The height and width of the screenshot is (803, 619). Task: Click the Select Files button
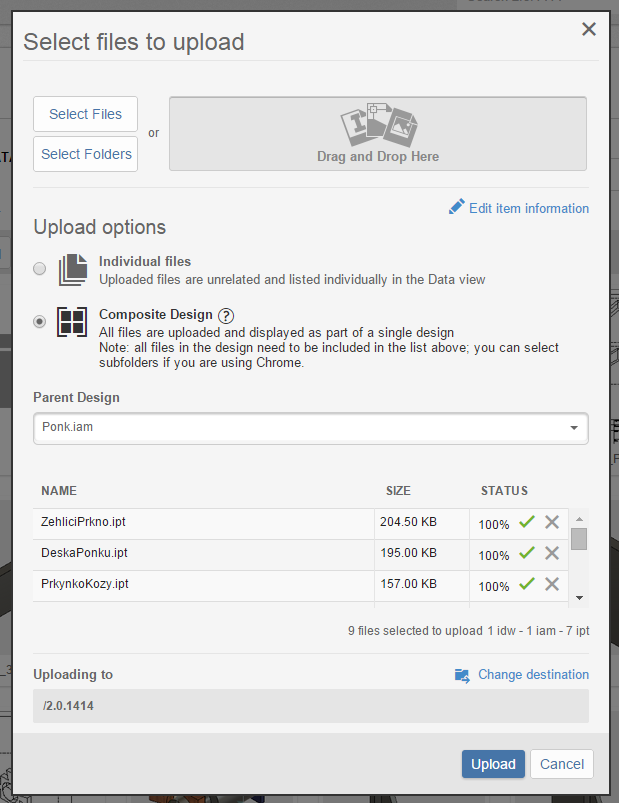pos(85,114)
